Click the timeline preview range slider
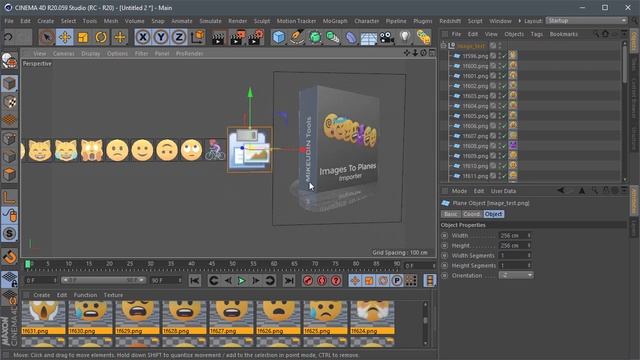This screenshot has height=360, width=640. point(103,280)
